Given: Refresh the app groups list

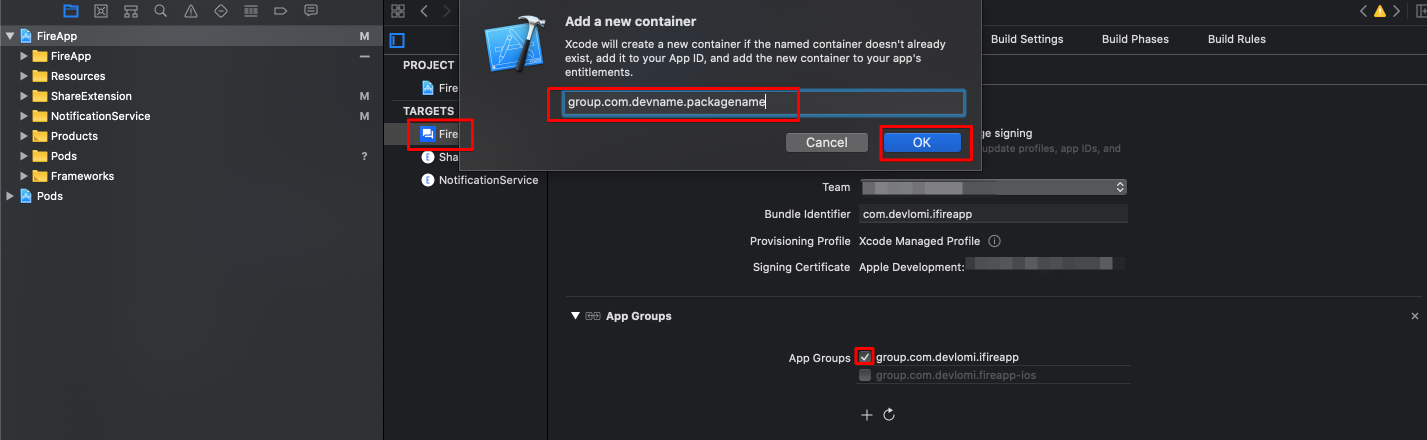Looking at the screenshot, I should 888,415.
